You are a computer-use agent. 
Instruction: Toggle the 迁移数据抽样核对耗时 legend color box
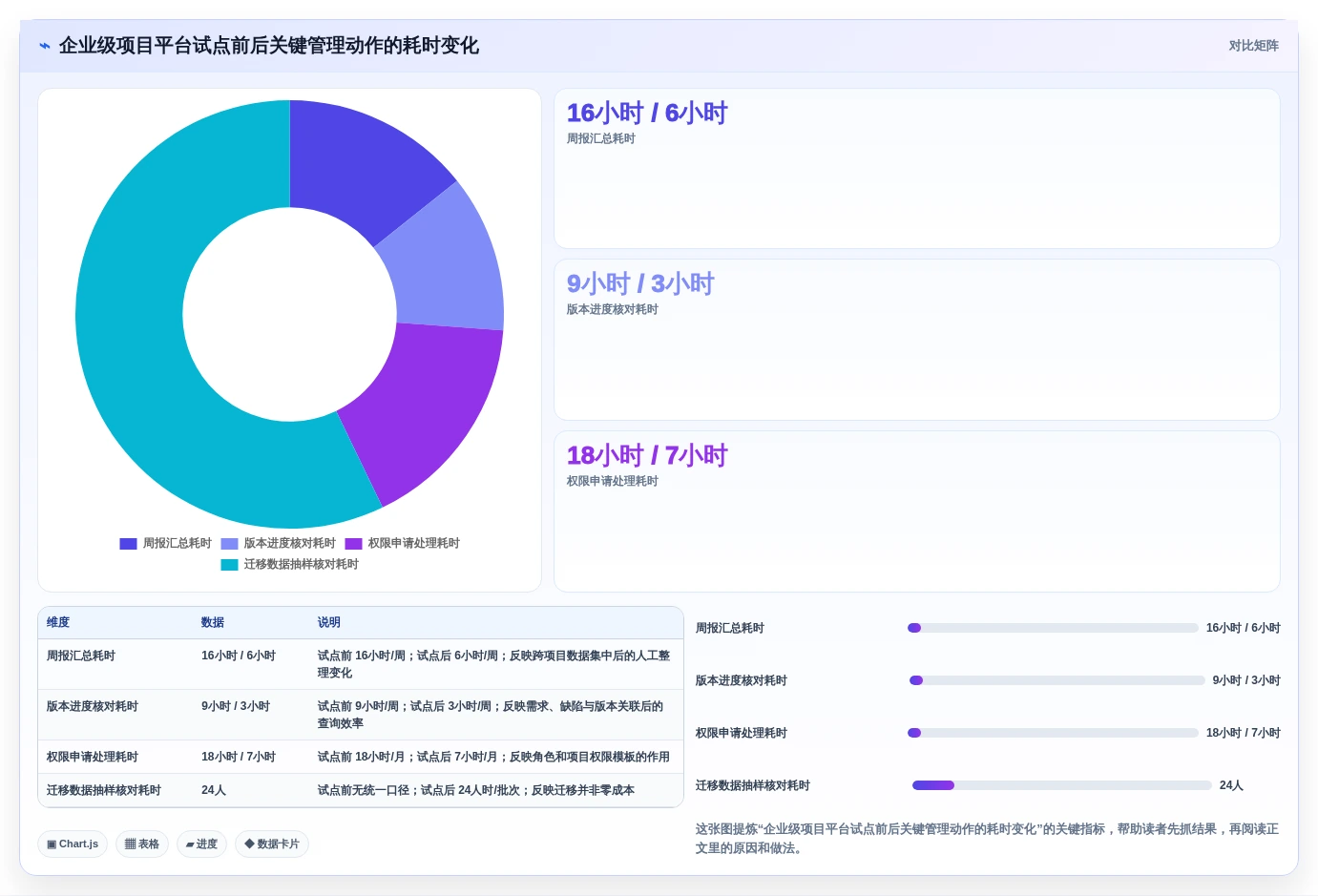click(x=229, y=565)
